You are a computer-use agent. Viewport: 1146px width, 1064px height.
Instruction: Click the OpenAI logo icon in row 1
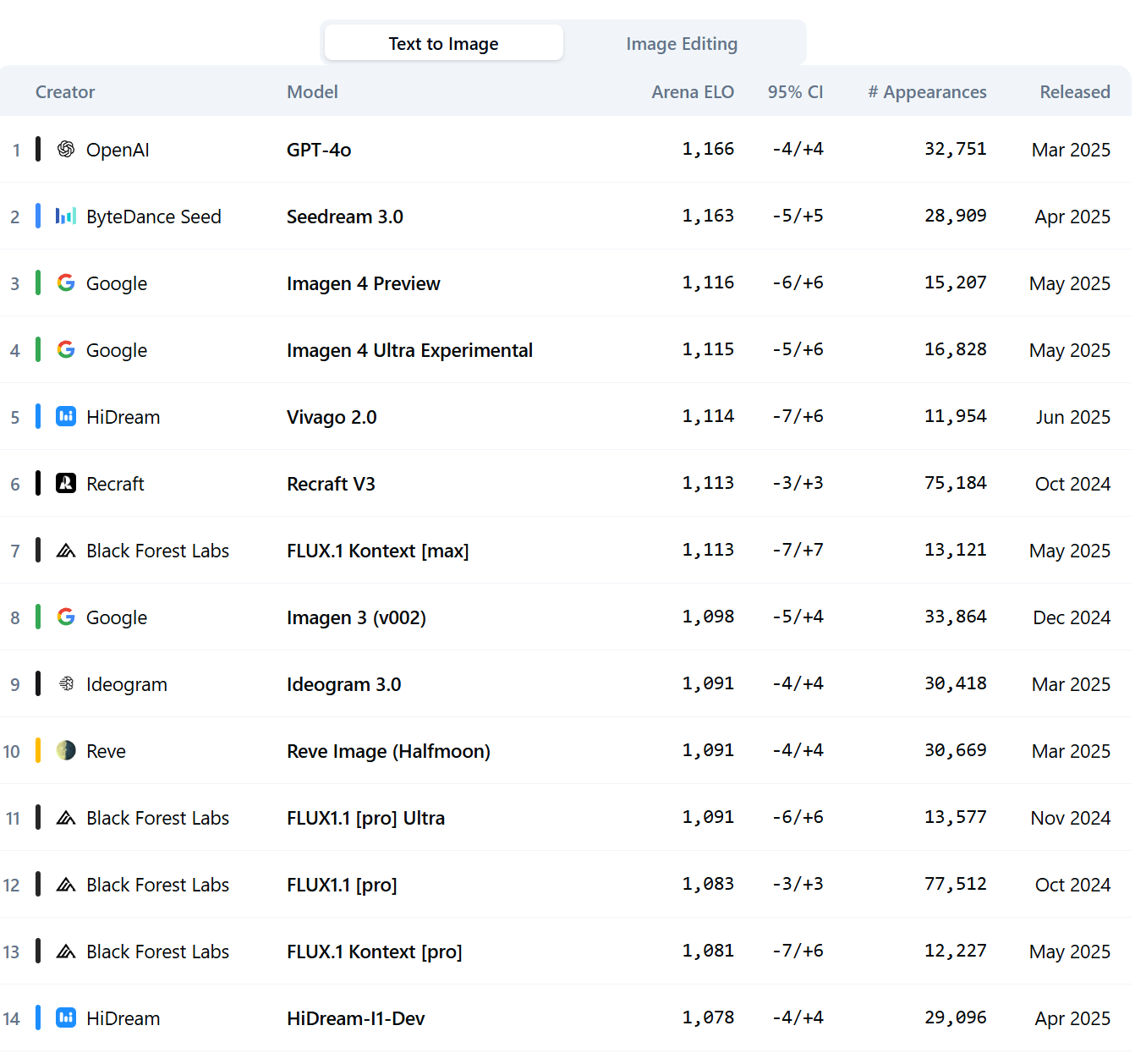[x=66, y=149]
